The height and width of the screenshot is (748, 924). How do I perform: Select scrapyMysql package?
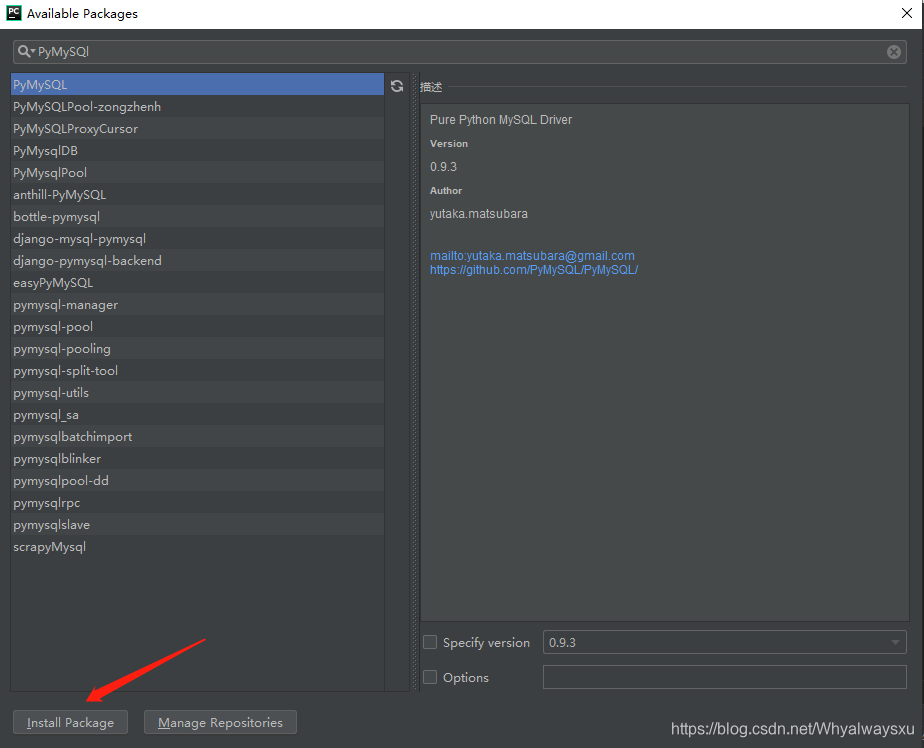pos(197,546)
